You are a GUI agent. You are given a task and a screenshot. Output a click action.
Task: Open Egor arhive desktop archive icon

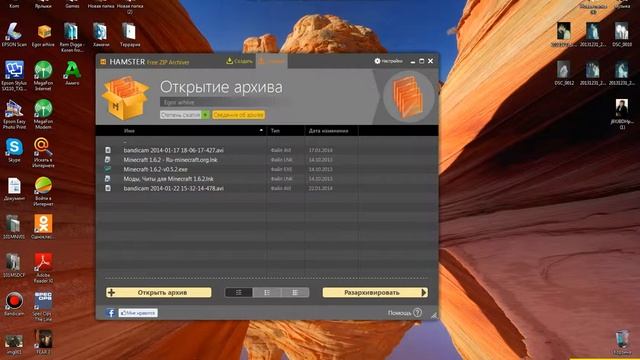coord(43,35)
